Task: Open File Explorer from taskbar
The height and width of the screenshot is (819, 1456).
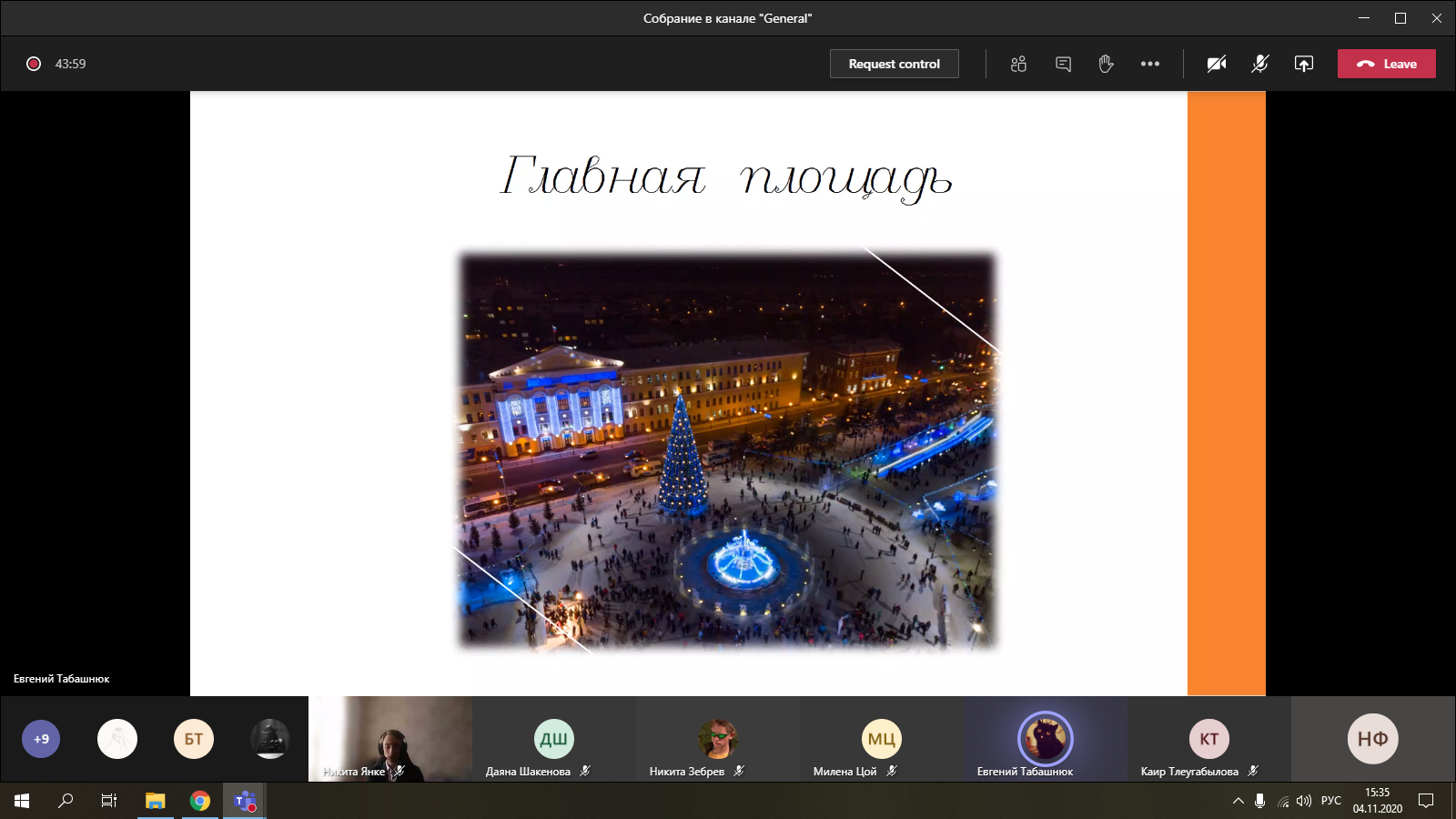Action: [156, 801]
